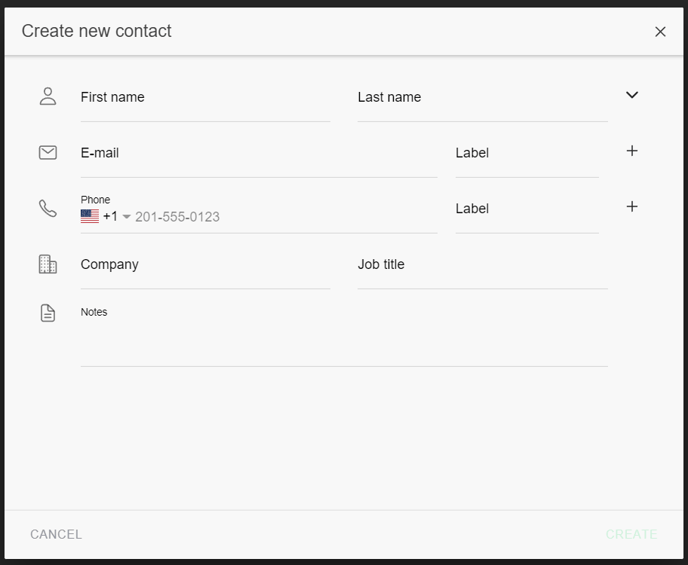688x565 pixels.
Task: Add another phone number with plus icon
Action: point(632,207)
